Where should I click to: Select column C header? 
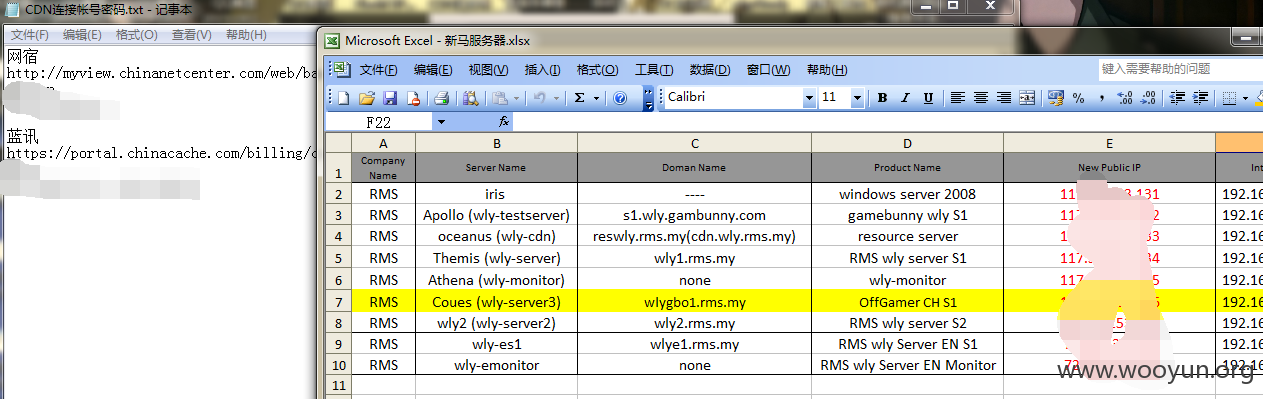tap(695, 143)
